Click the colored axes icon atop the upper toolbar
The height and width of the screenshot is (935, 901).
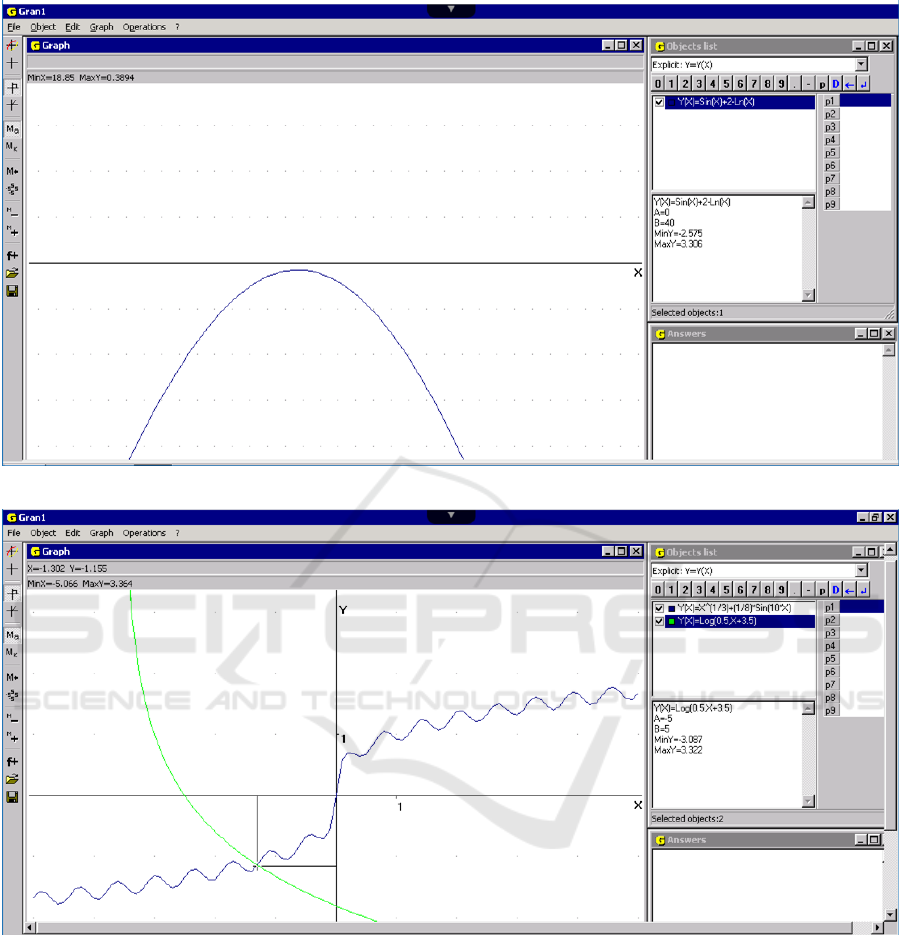coord(12,46)
